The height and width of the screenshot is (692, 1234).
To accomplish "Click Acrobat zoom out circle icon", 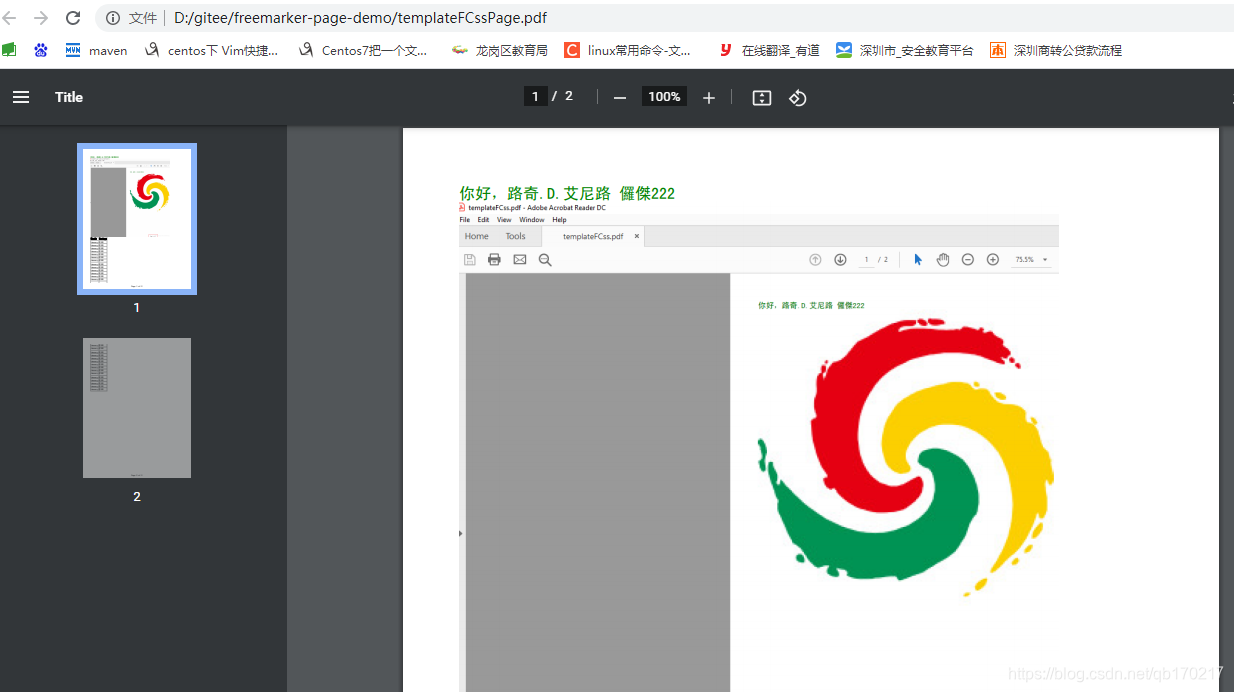I will pyautogui.click(x=968, y=259).
